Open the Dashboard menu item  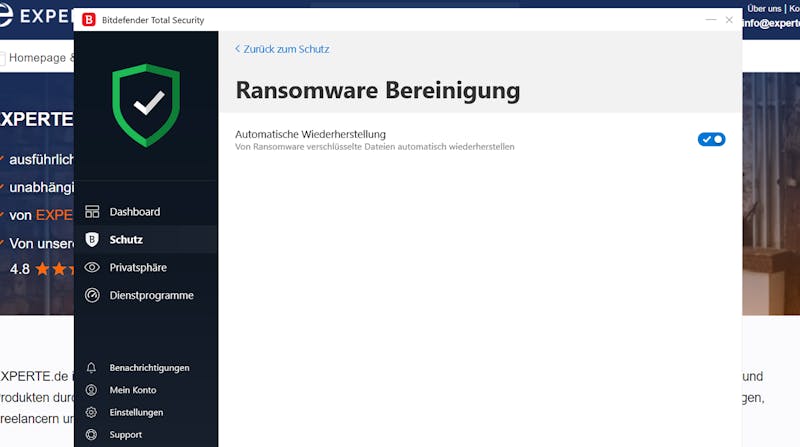tap(146, 211)
